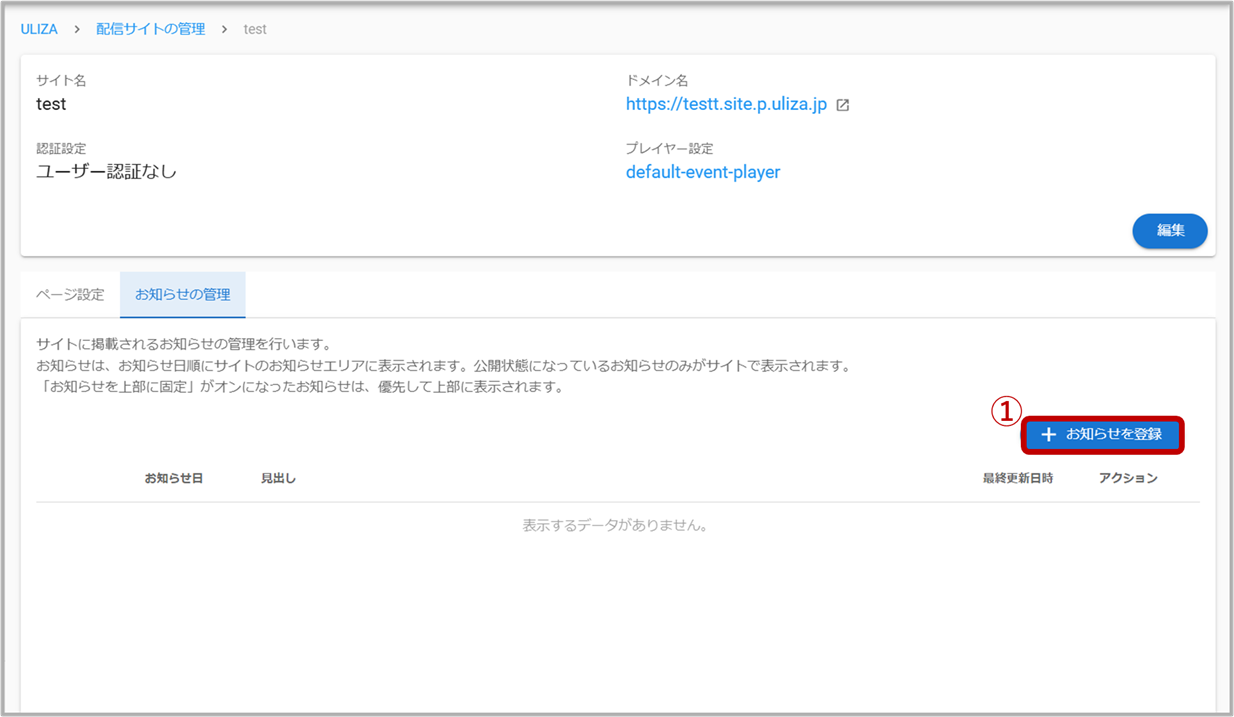Open the default-event-player settings link
This screenshot has height=717, width=1234.
[703, 172]
